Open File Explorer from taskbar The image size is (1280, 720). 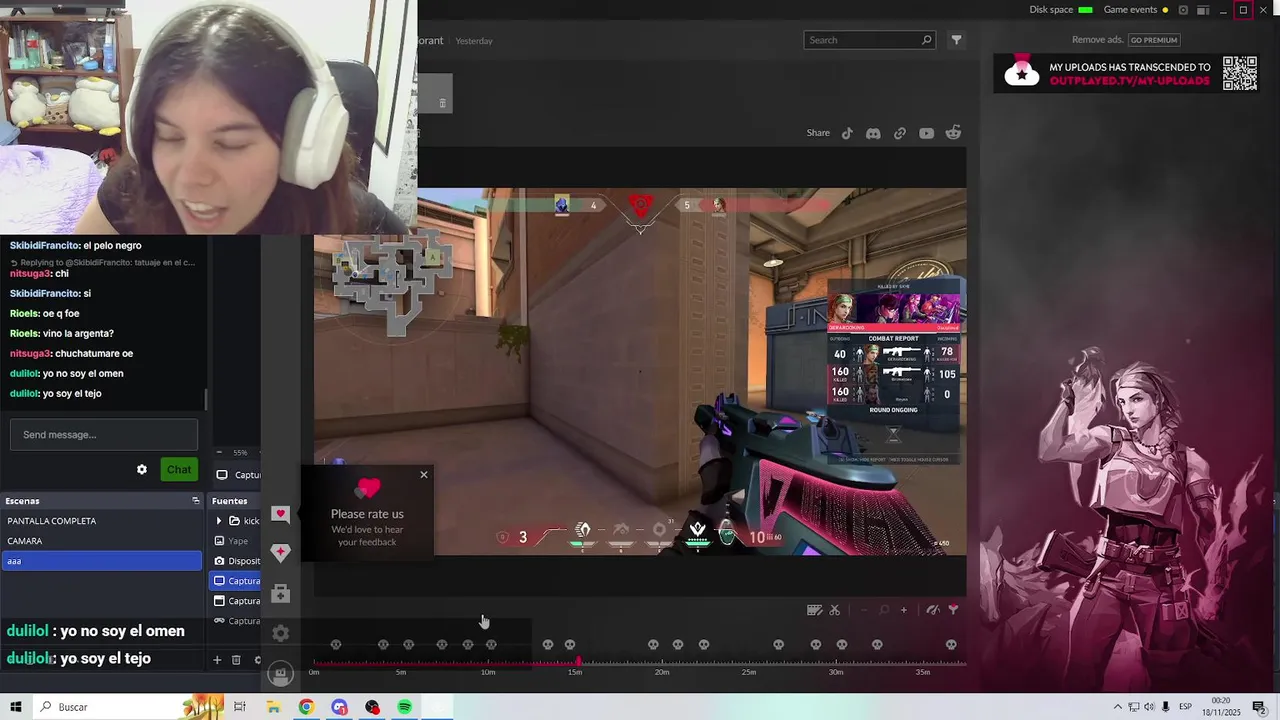tap(273, 707)
